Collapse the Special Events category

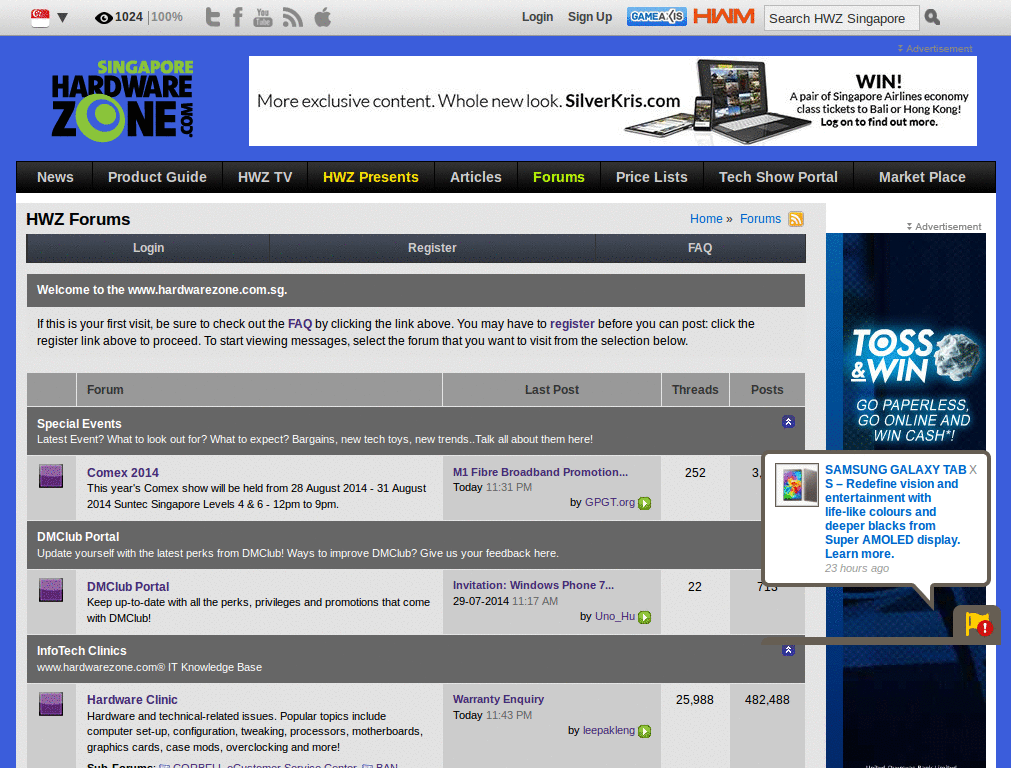click(x=788, y=422)
